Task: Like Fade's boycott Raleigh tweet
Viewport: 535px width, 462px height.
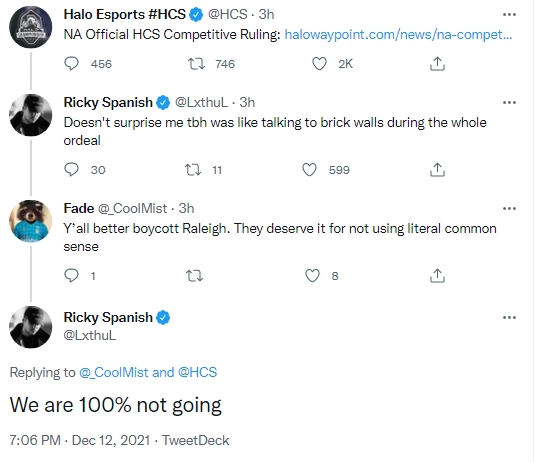Action: [x=312, y=275]
